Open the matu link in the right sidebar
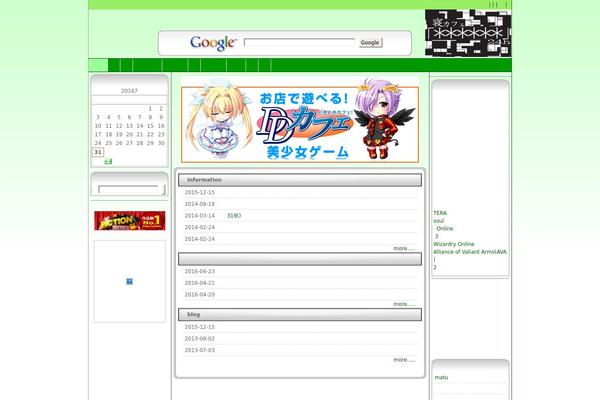This screenshot has width=600, height=400. tap(441, 377)
